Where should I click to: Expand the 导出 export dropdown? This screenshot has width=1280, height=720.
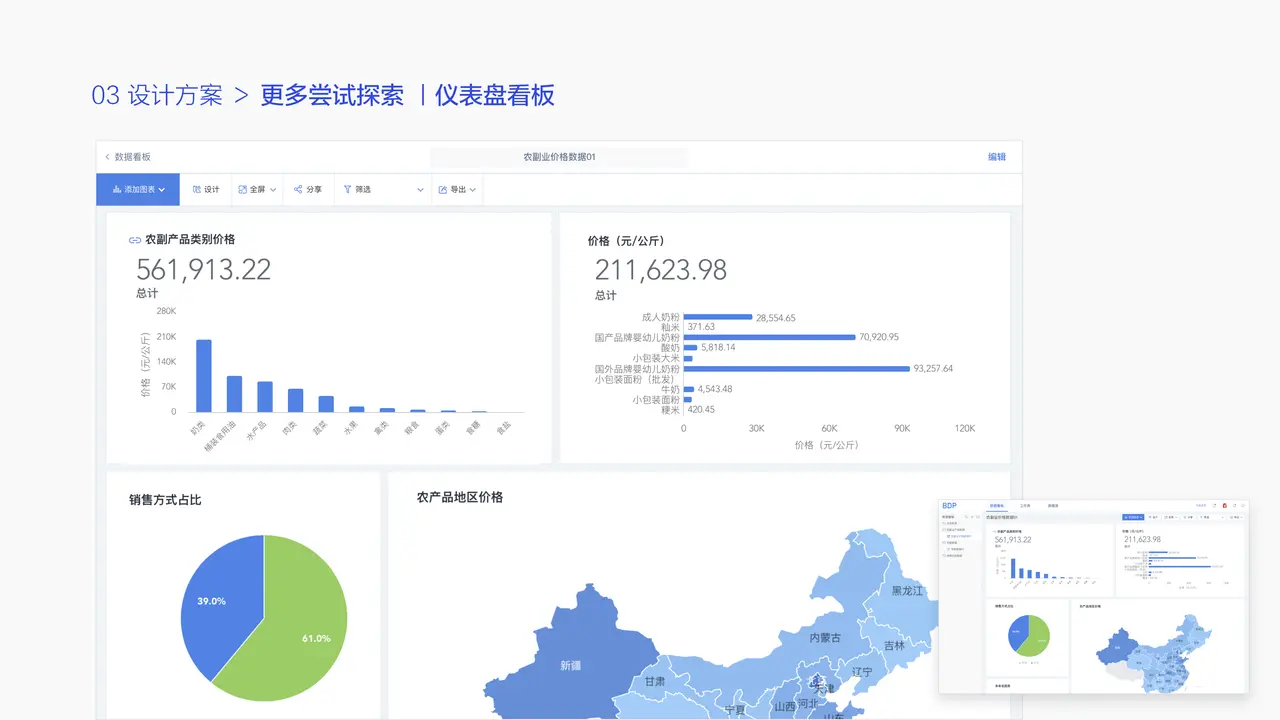click(457, 189)
